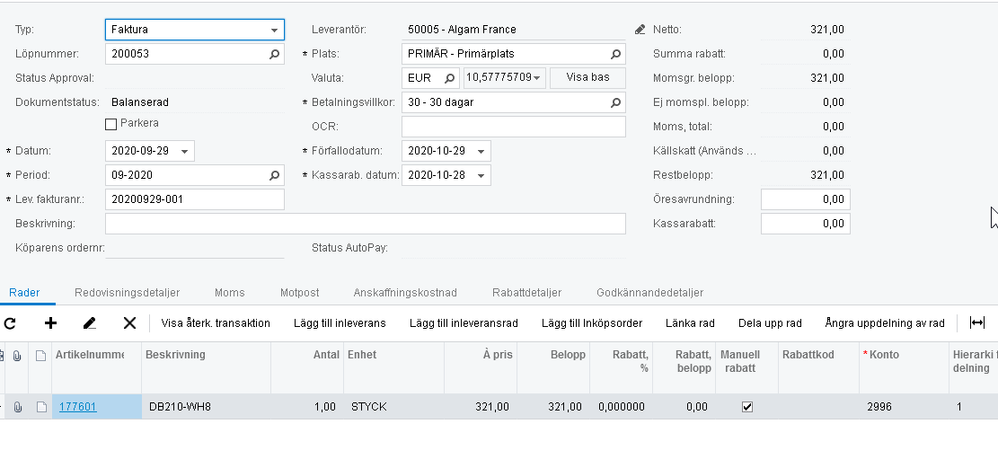Open the Period lookup magnifier
The image size is (998, 459).
(x=275, y=176)
